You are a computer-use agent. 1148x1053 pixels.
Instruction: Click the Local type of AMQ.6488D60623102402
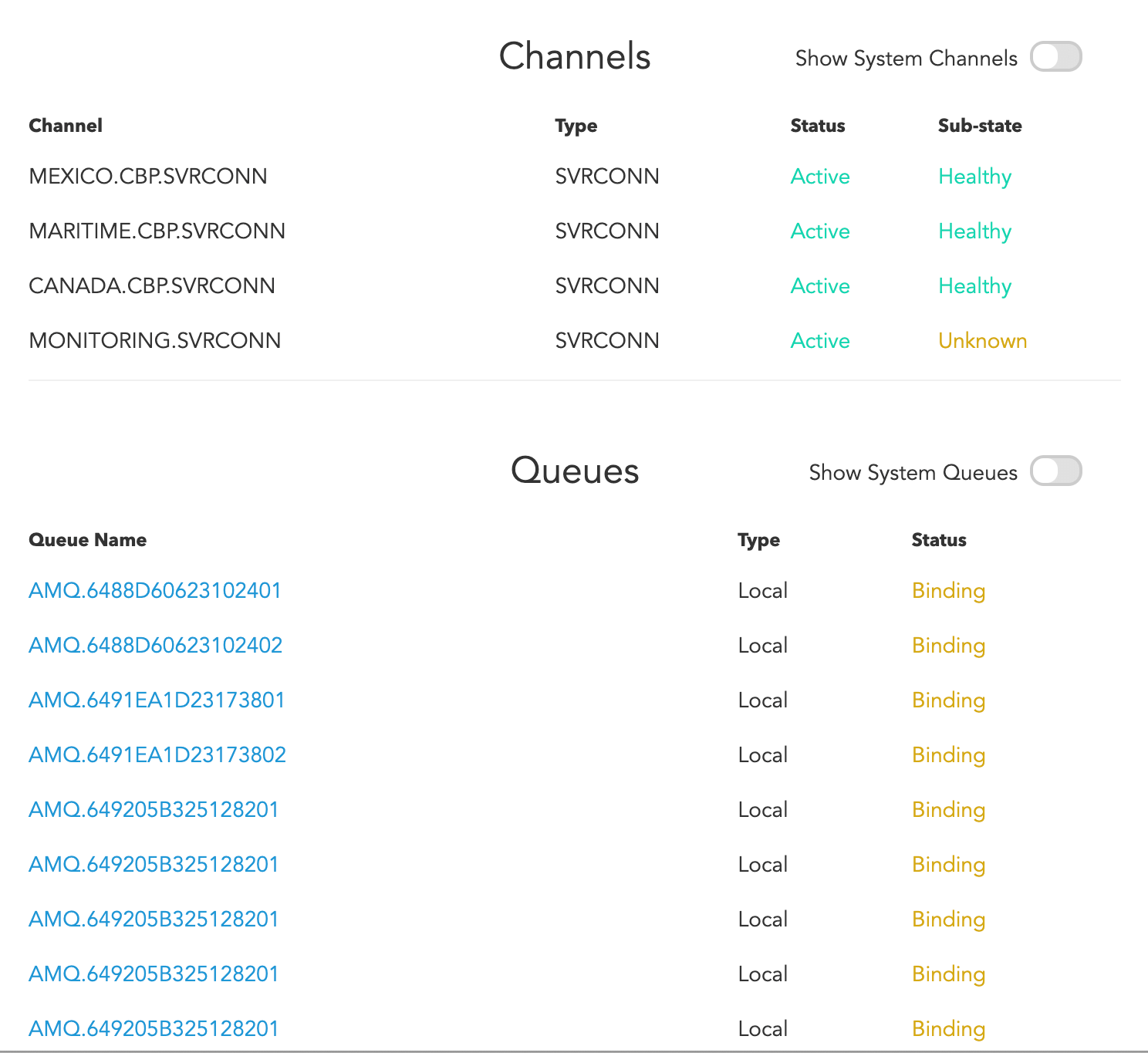763,646
